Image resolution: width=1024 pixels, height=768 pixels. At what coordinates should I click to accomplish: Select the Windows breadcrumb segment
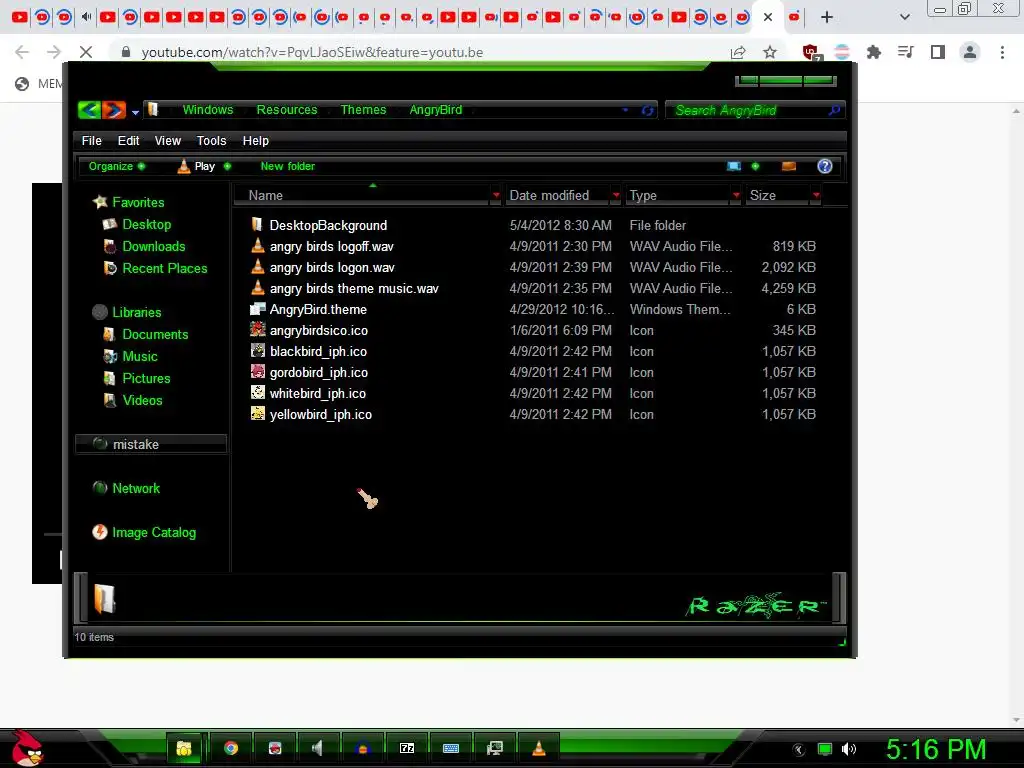point(208,110)
